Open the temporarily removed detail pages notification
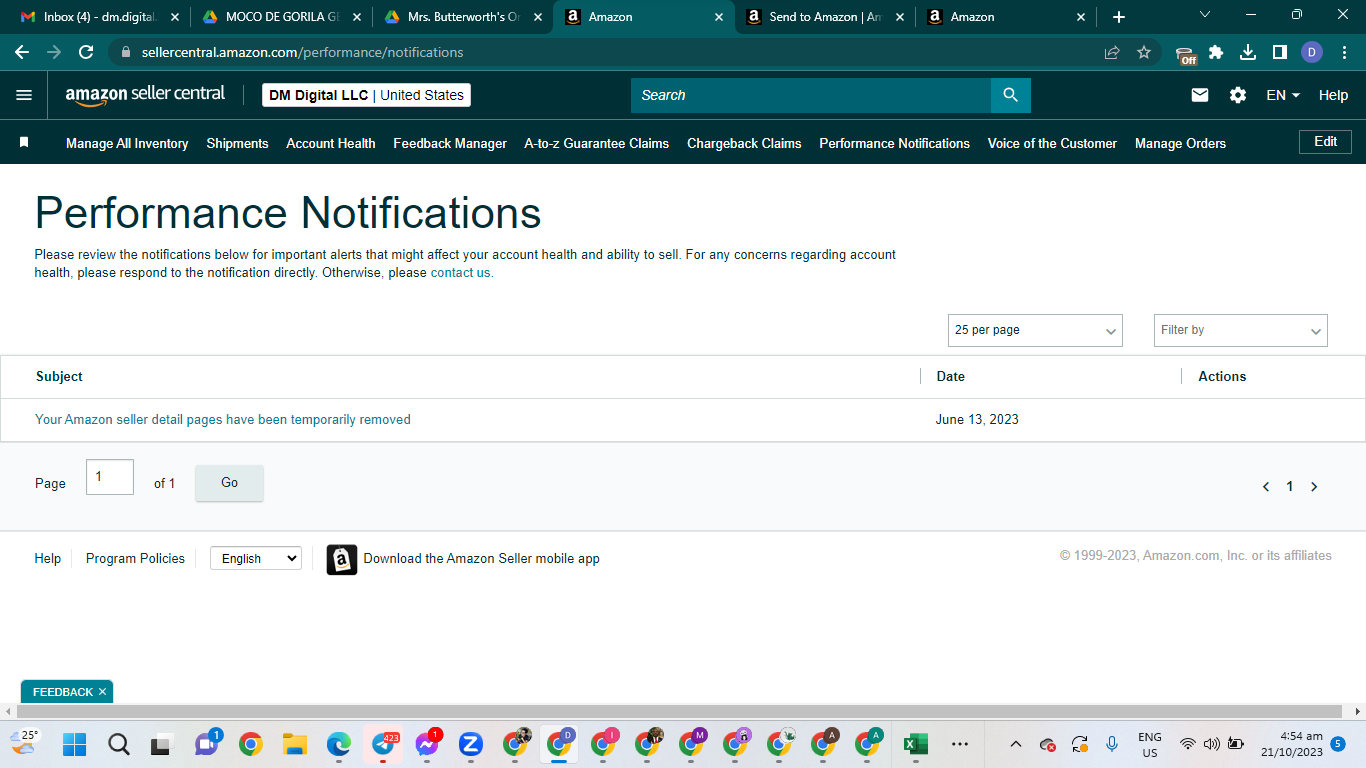The width and height of the screenshot is (1366, 768). 223,420
